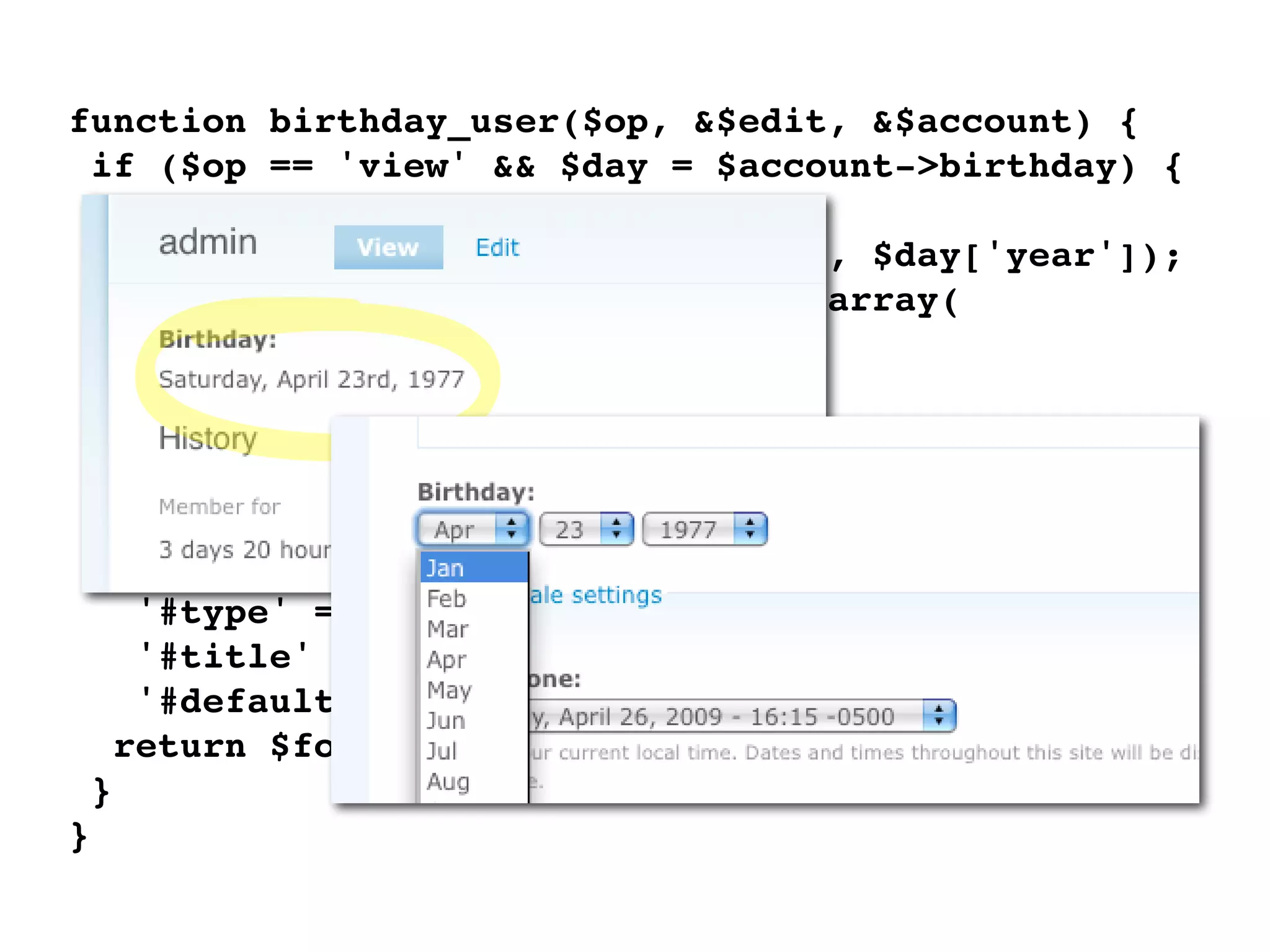Screen dimensions: 1270x952
Task: Open the View tab on admin profile
Action: pos(388,247)
